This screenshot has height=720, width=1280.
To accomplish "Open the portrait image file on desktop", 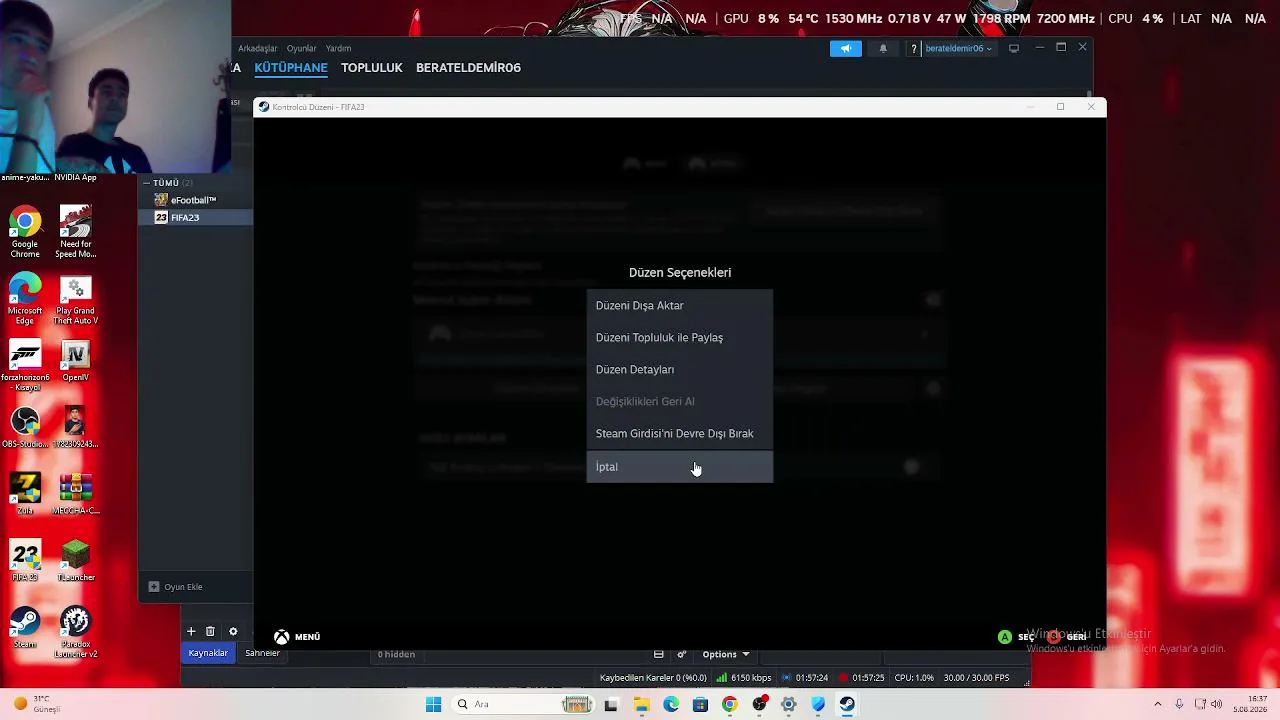I will coord(75,428).
